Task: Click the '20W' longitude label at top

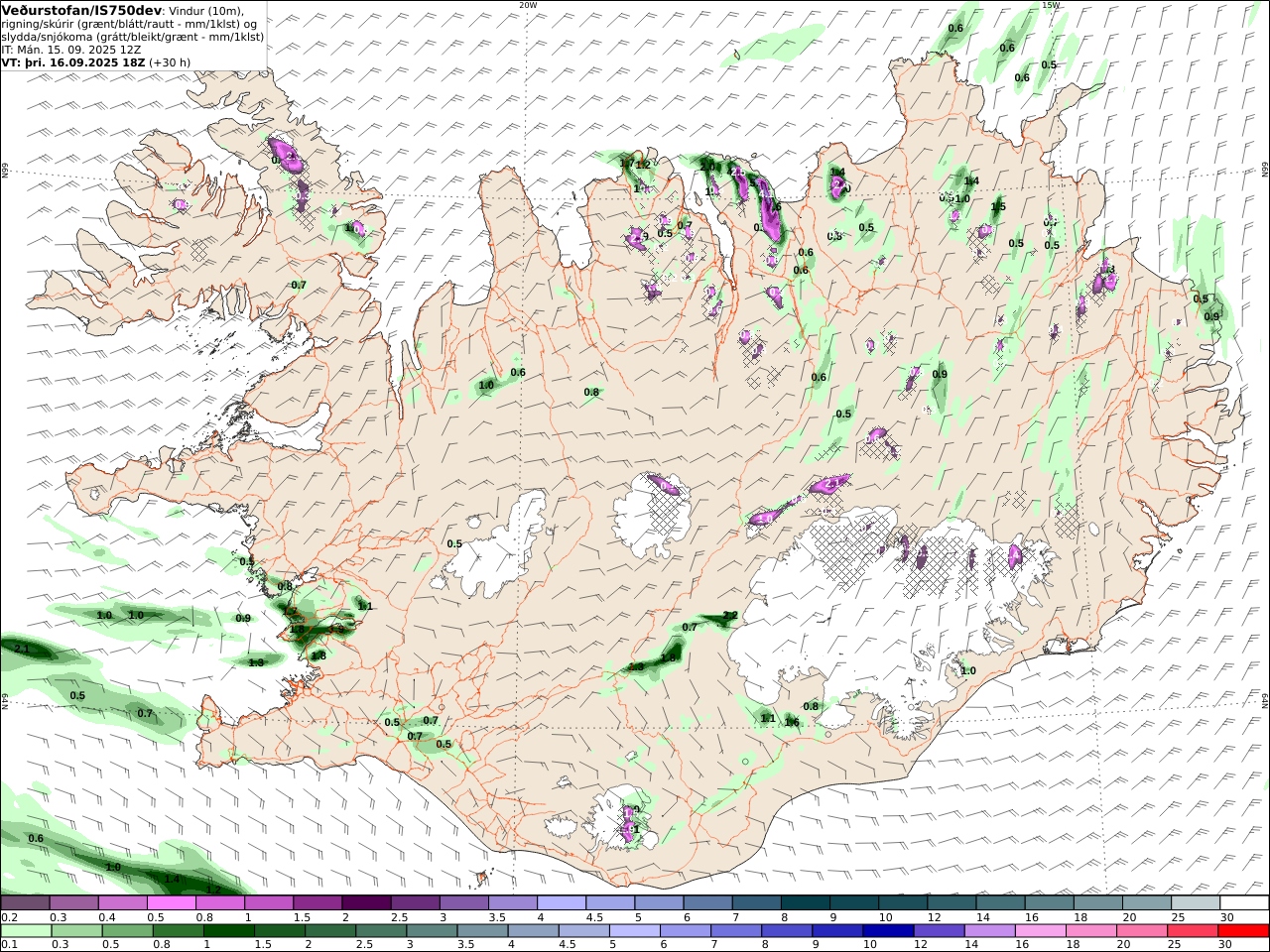Action: click(x=528, y=5)
